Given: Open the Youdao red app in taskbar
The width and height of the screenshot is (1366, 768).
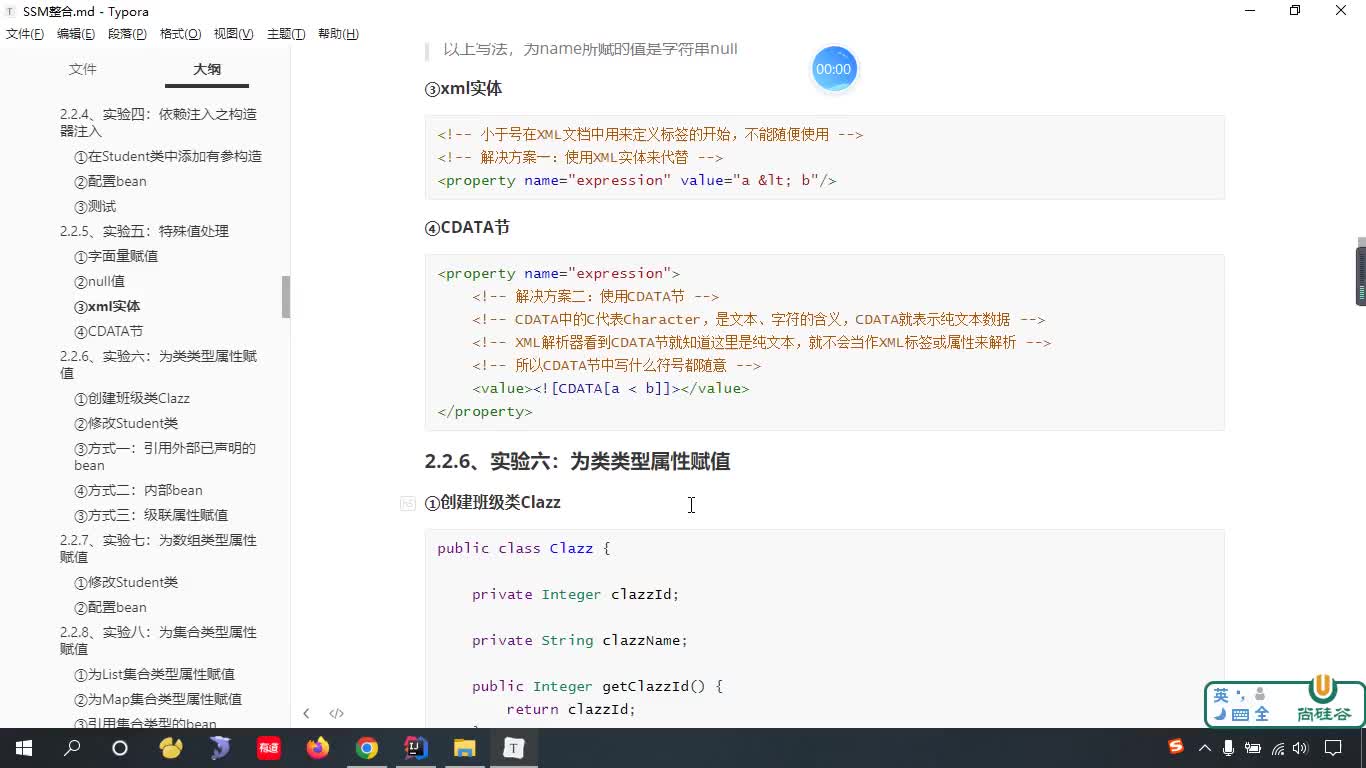Looking at the screenshot, I should point(269,747).
